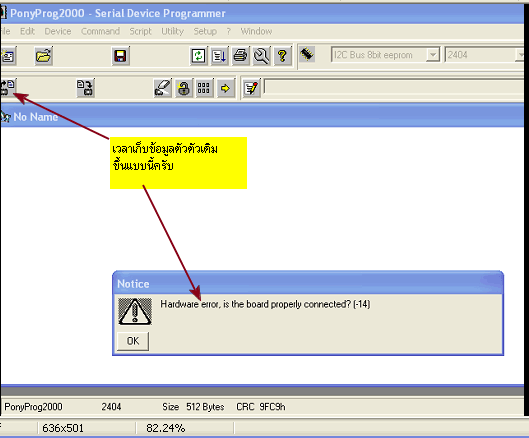Screen dimensions: 529x438
Task: Click the warning icon in Notice dialog
Action: 135,311
